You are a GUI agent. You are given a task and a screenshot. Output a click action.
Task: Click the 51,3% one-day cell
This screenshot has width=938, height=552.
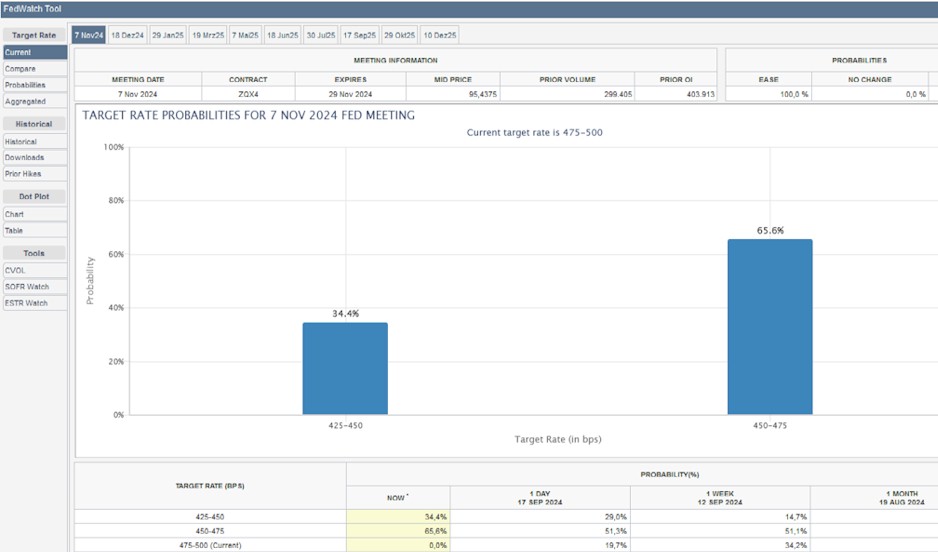click(540, 531)
